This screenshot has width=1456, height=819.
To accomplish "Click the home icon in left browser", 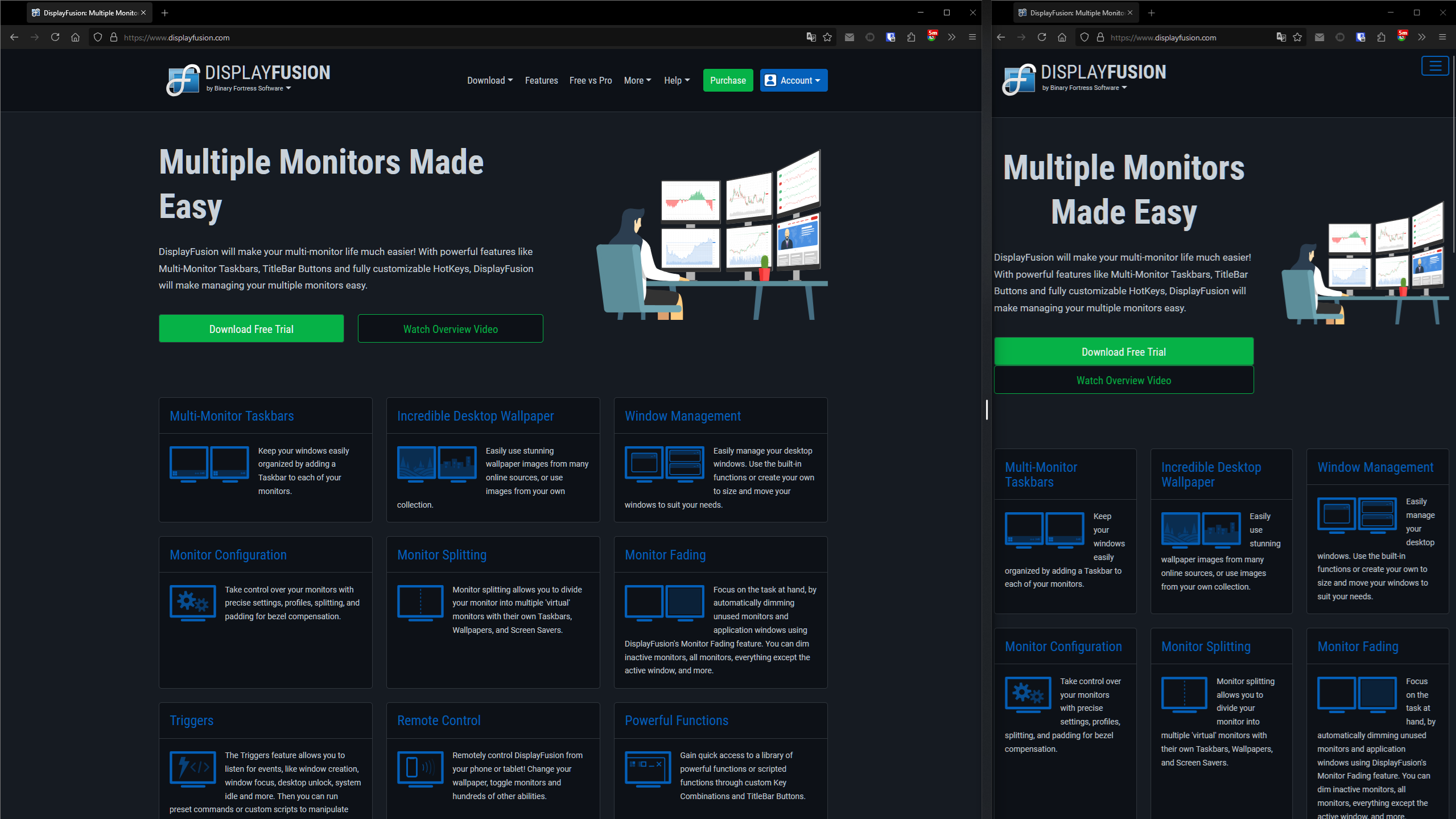I will tap(75, 38).
